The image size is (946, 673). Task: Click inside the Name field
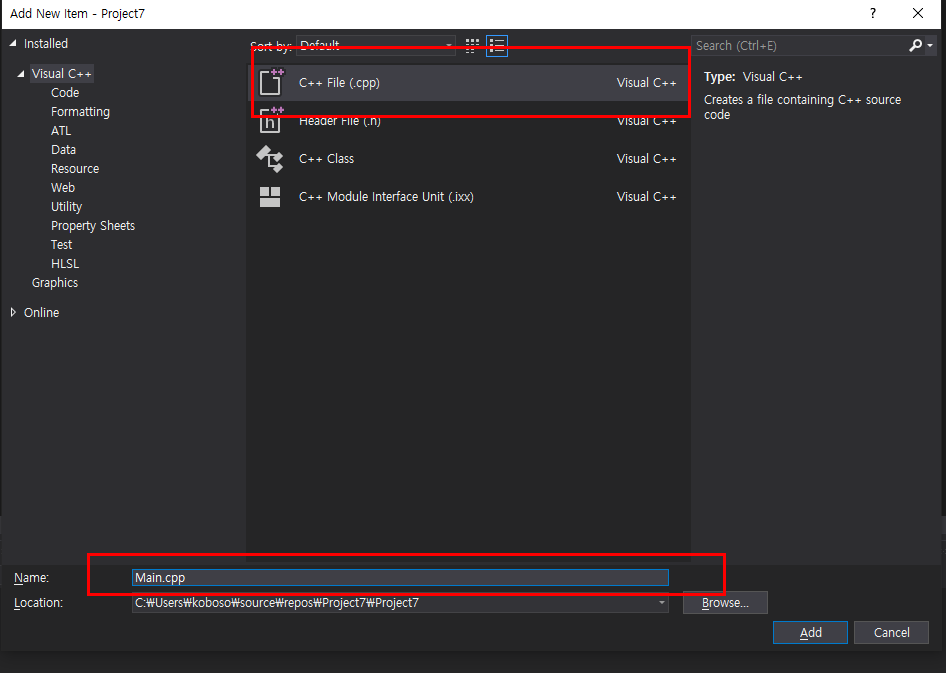point(398,577)
